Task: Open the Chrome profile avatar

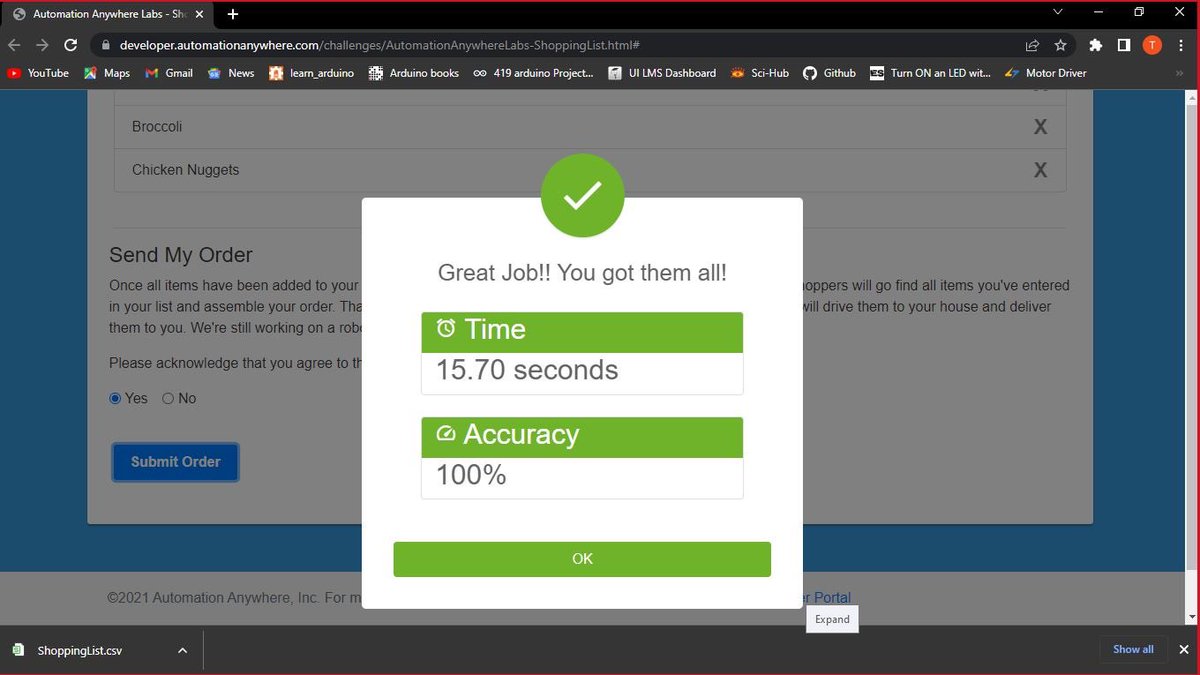Action: 1152,45
